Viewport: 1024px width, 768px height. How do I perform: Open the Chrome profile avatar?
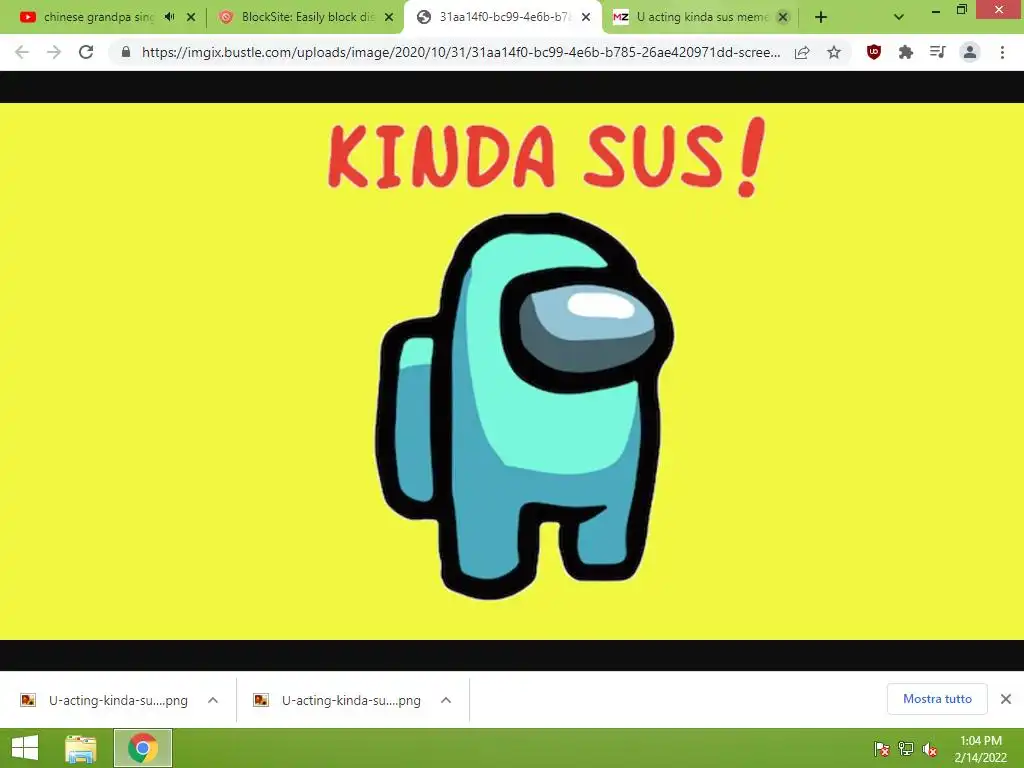[970, 52]
